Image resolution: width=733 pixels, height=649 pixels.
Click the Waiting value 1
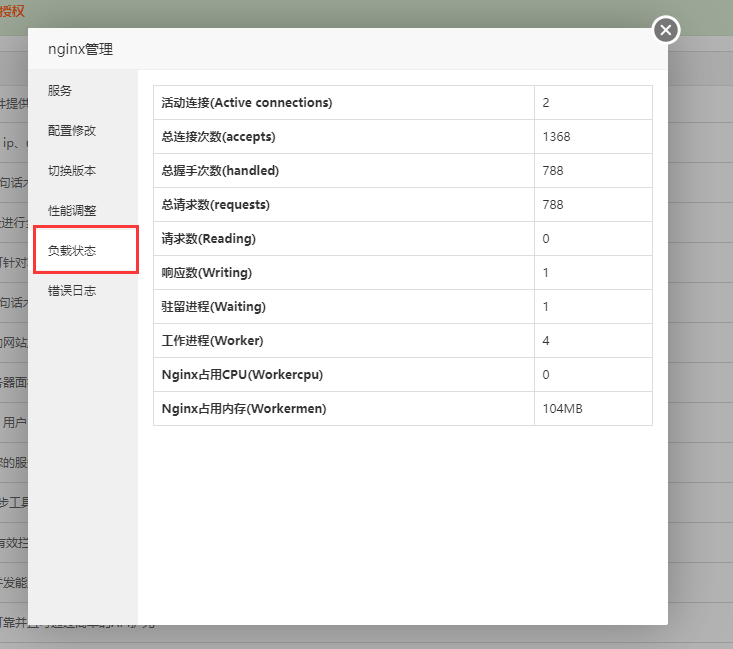click(x=545, y=307)
